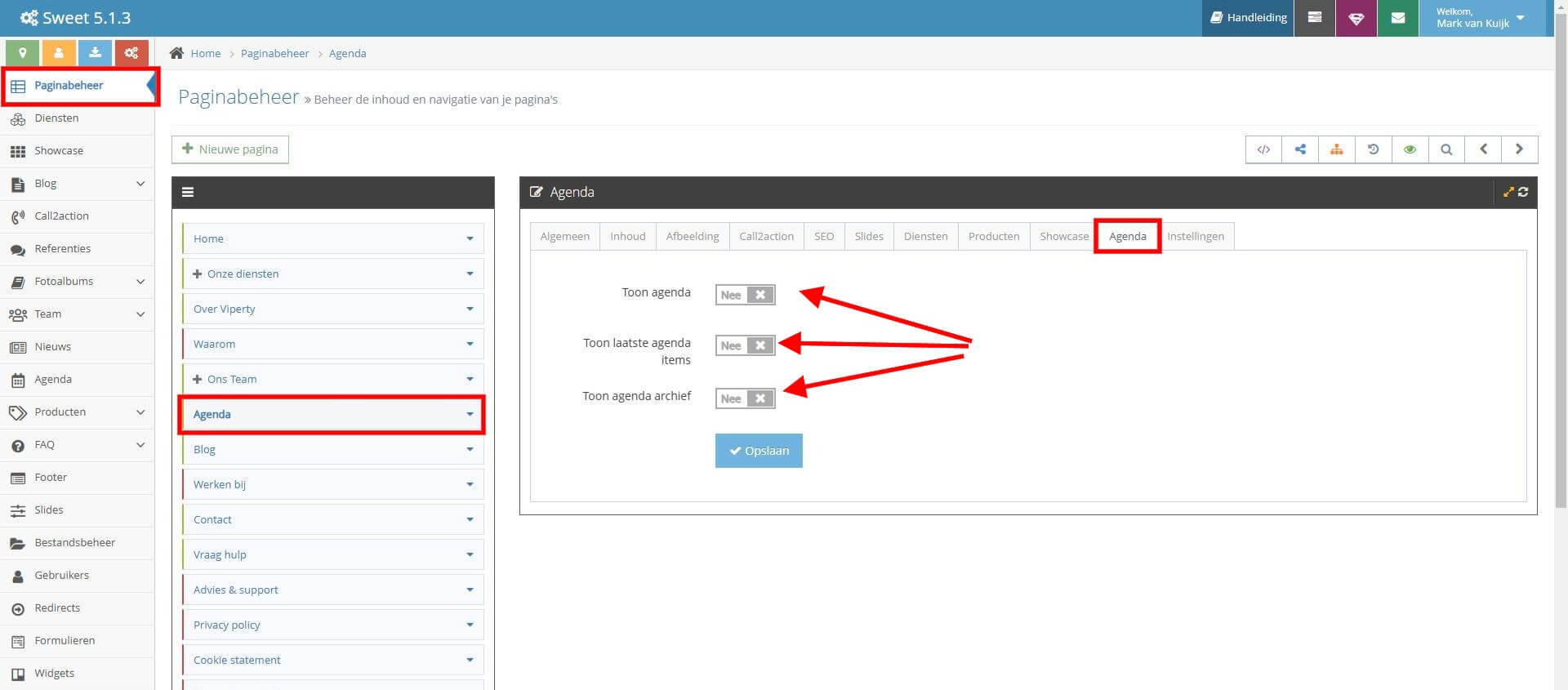Switch to the Instellingen tab
The image size is (1568, 690).
pyautogui.click(x=1195, y=236)
